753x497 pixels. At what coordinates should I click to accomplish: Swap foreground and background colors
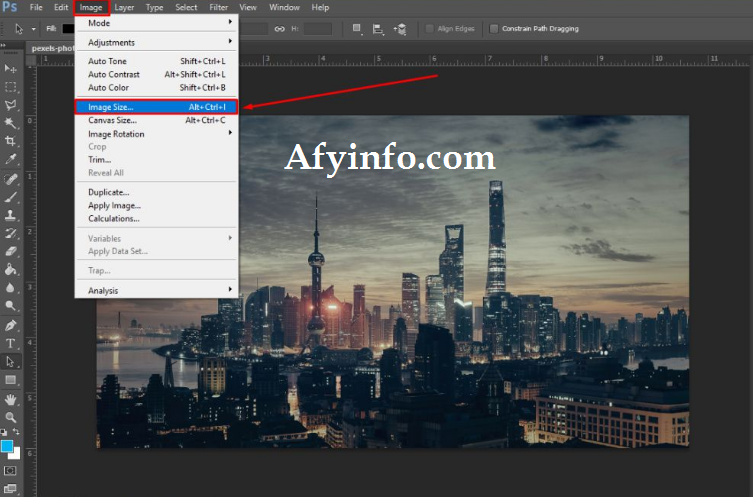coord(16,432)
